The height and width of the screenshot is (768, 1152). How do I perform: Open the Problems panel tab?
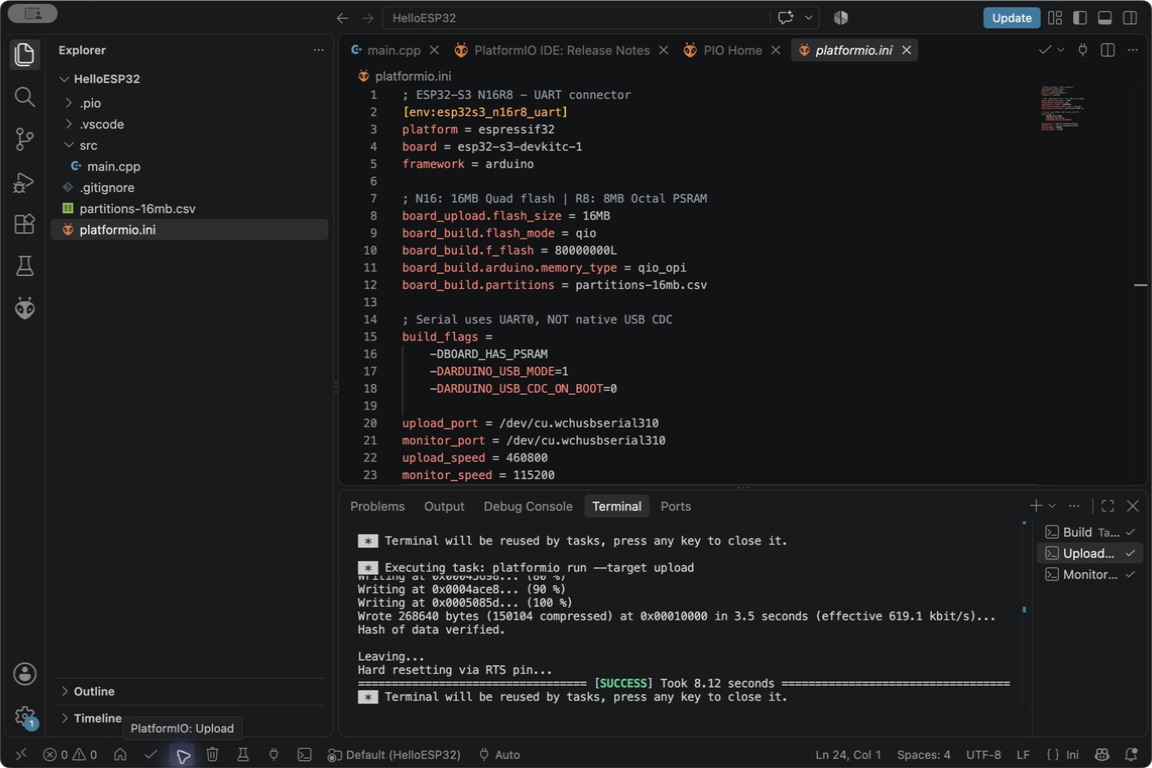point(377,506)
